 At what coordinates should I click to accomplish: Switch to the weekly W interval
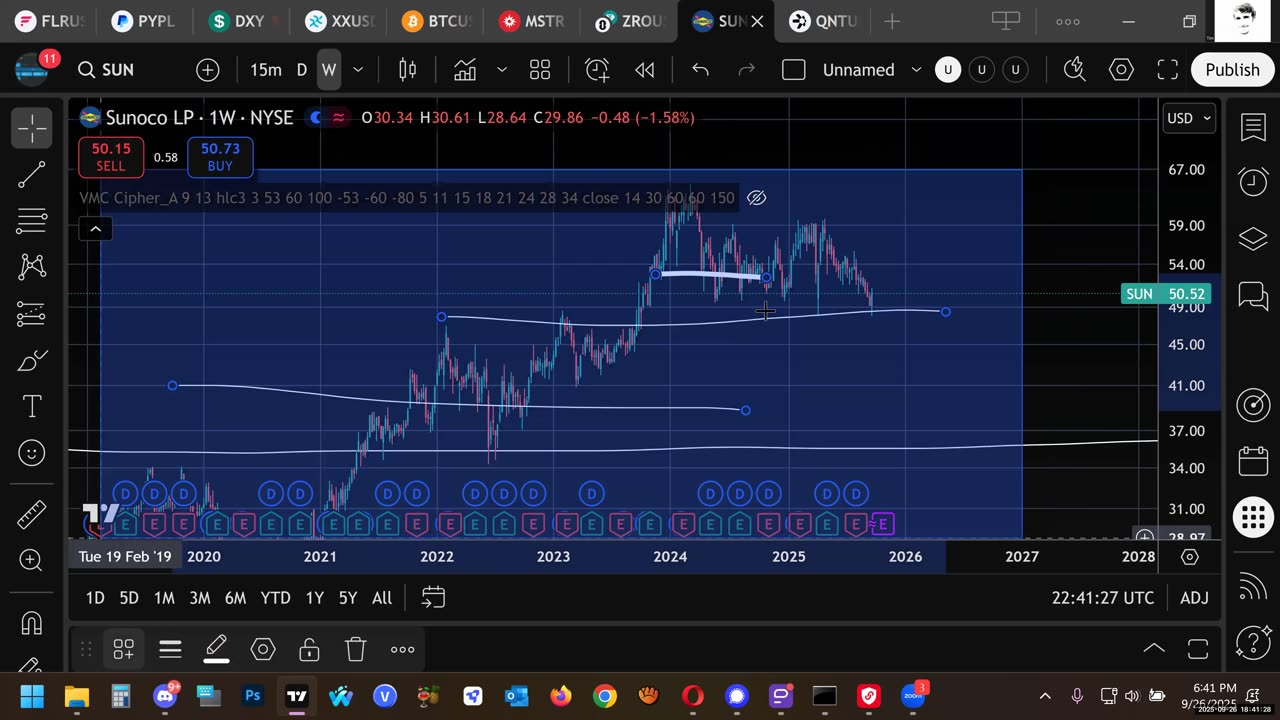[328, 70]
